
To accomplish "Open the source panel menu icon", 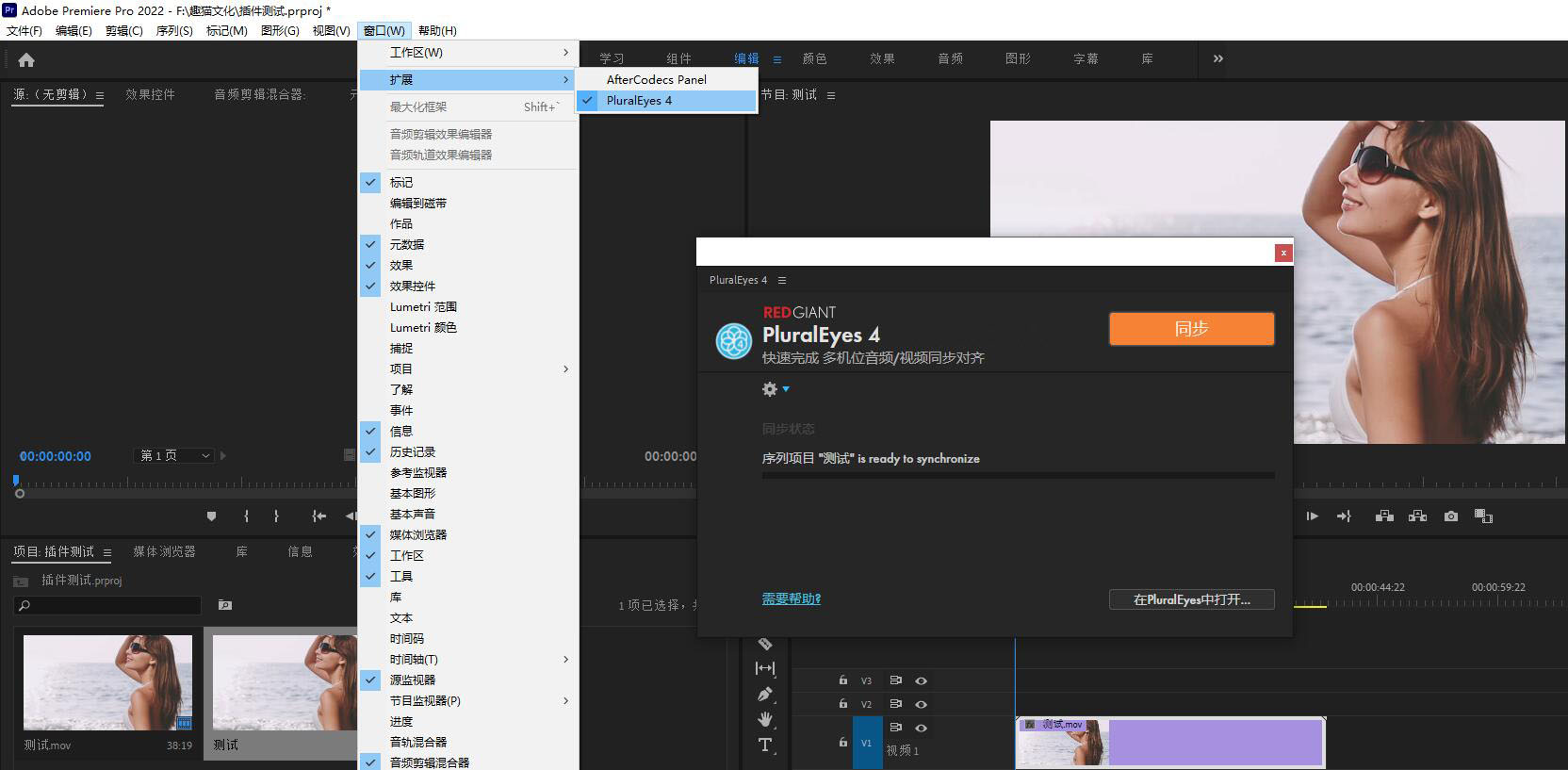I will [x=100, y=95].
